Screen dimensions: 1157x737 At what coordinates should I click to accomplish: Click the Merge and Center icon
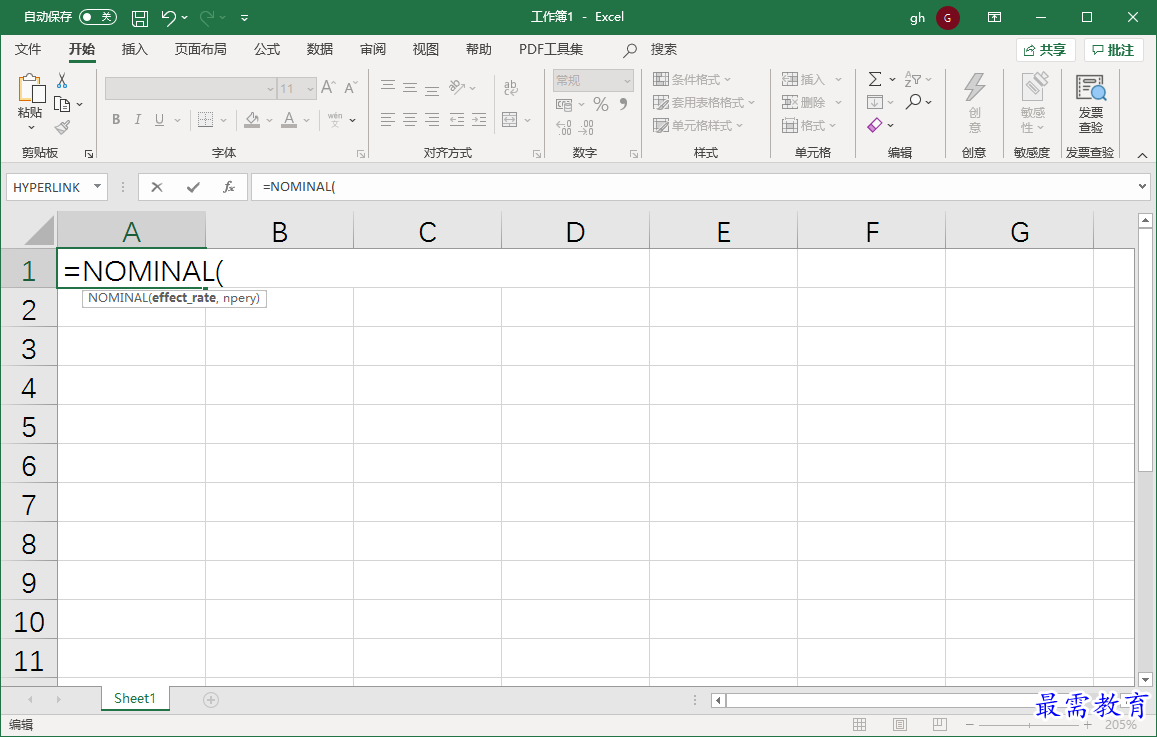point(510,120)
